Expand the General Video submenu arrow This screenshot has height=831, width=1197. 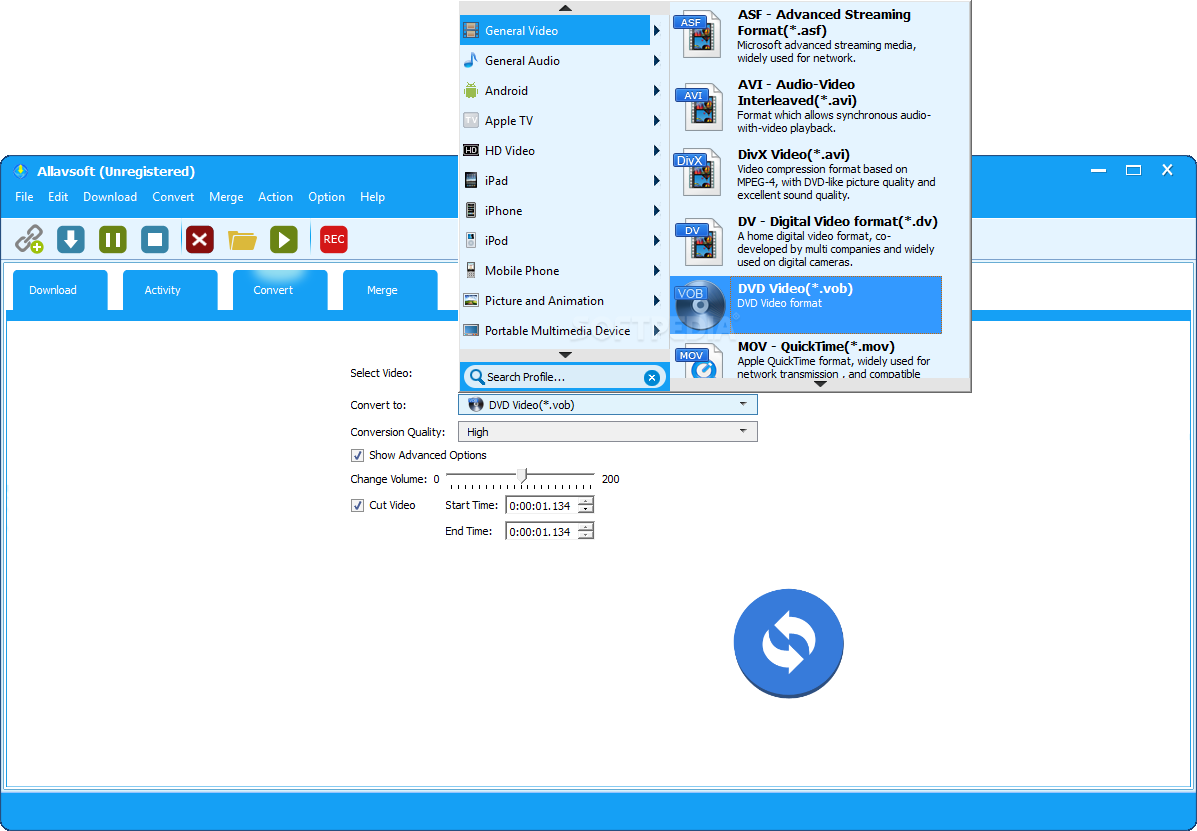[x=657, y=31]
